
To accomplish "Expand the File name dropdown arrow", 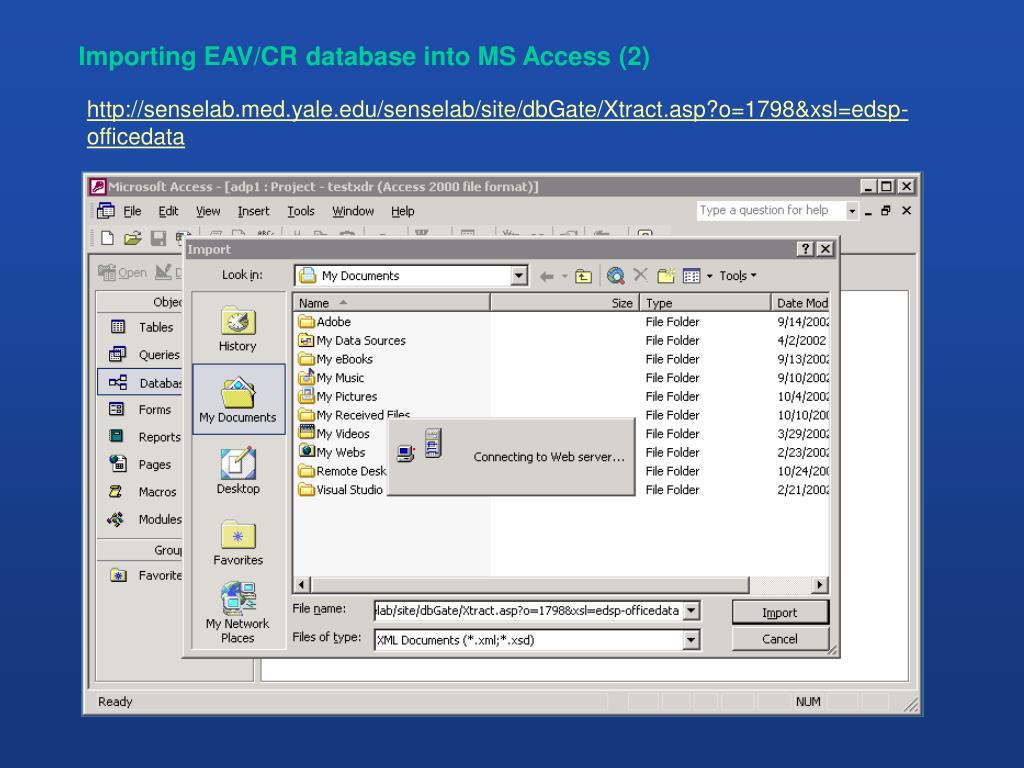I will (x=692, y=611).
